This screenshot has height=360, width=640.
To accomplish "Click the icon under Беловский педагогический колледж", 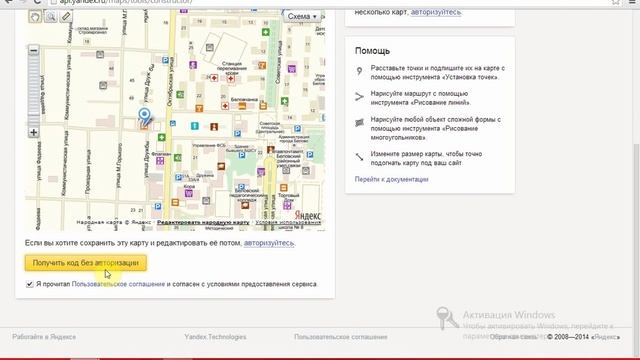I will 245,205.
